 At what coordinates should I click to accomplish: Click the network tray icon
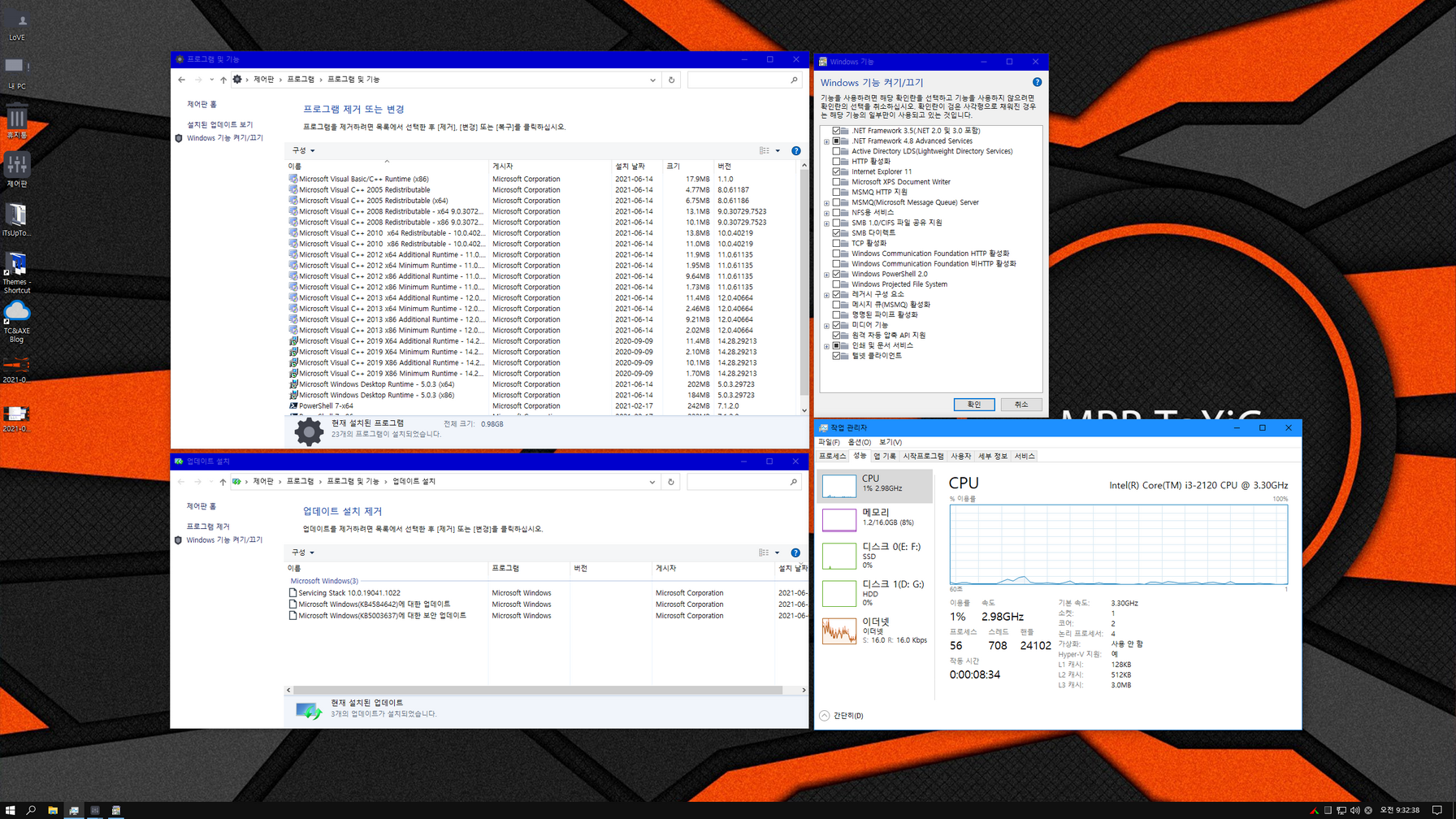(1341, 810)
